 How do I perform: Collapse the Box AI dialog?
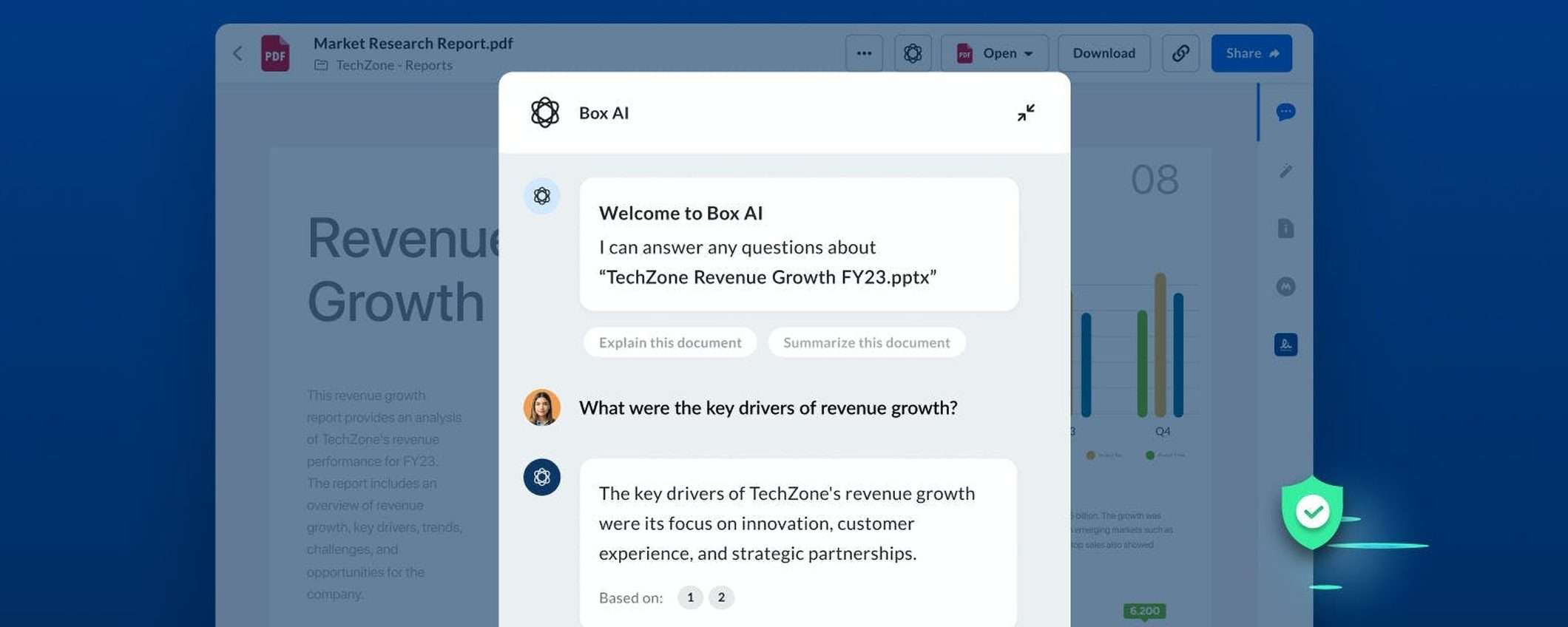point(1026,112)
